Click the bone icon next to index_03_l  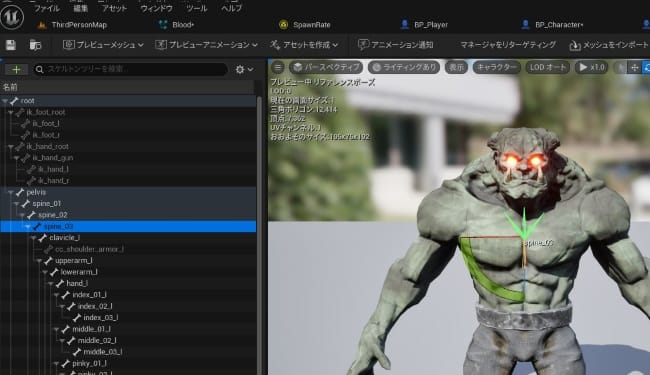(x=77, y=318)
